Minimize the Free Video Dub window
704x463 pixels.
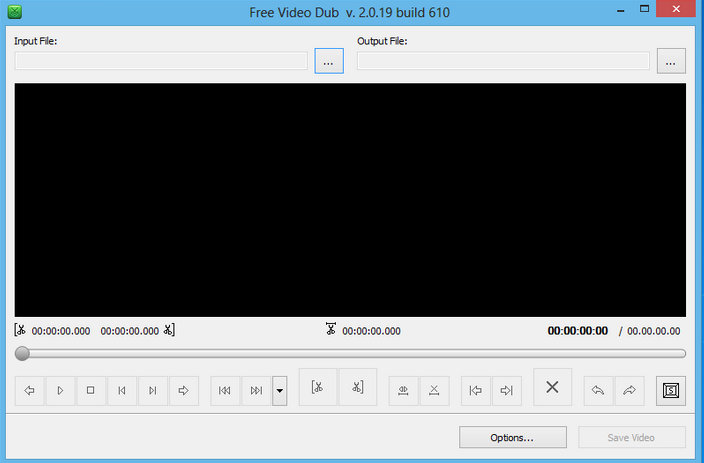(x=621, y=10)
